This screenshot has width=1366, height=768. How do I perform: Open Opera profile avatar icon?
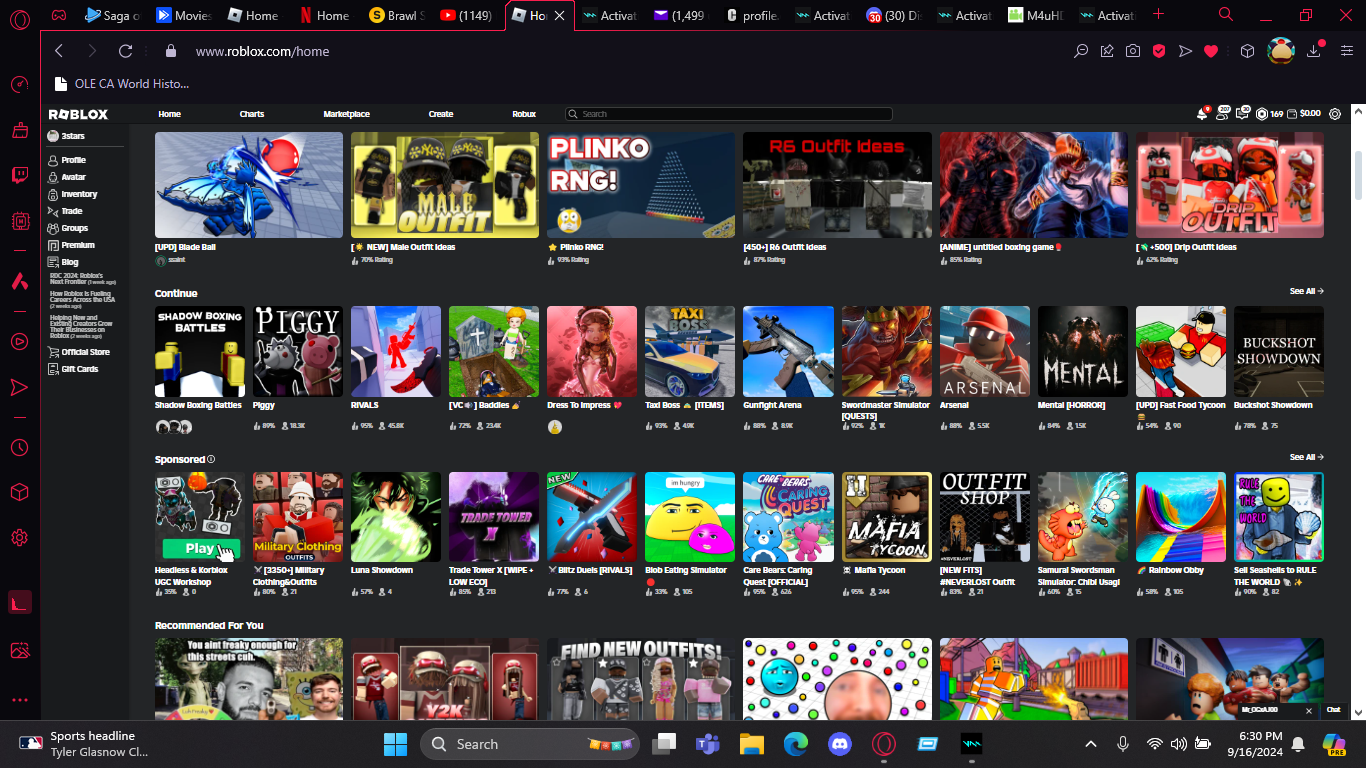point(1281,50)
